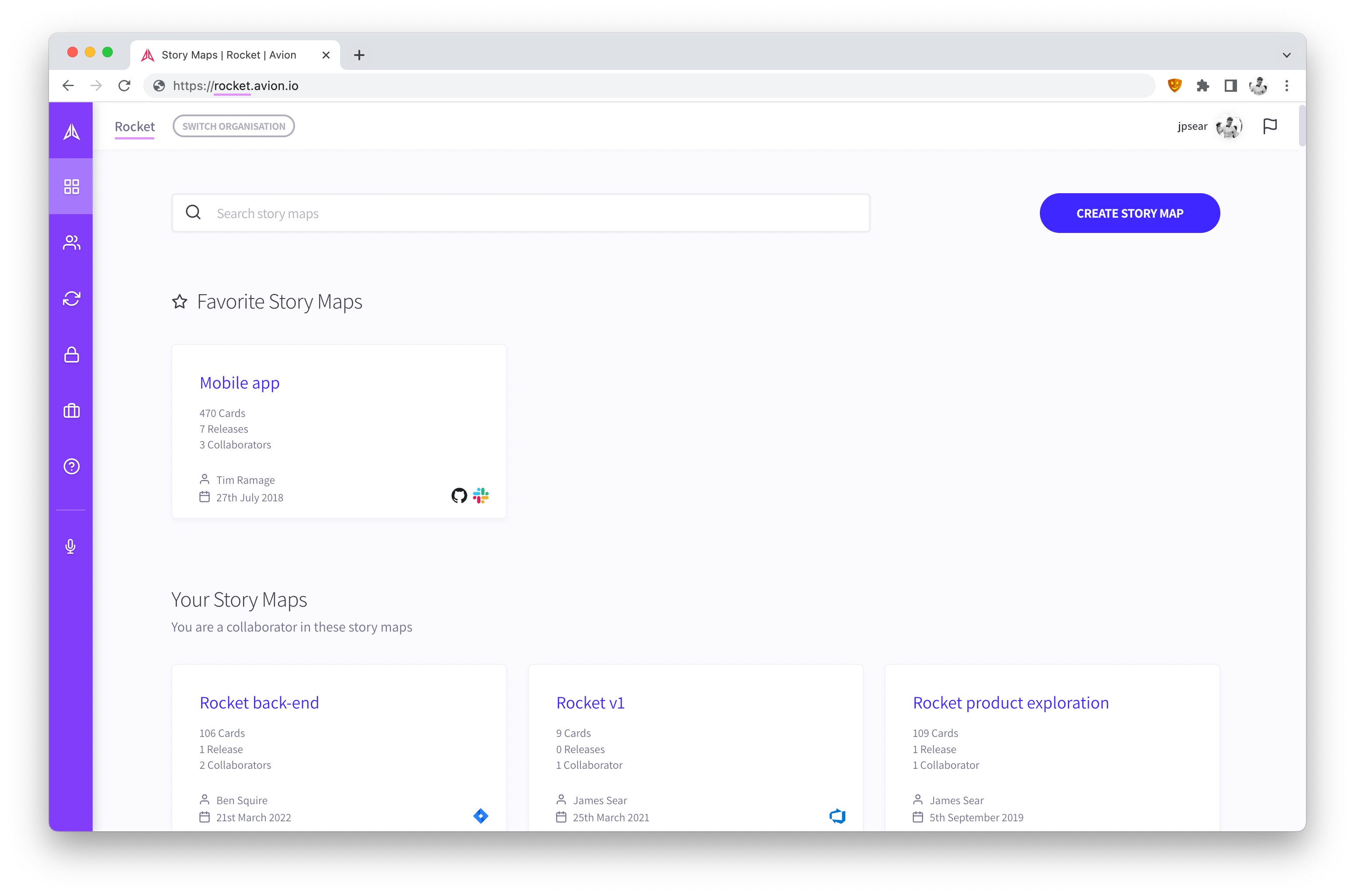Click the search magnifier icon
The height and width of the screenshot is (896, 1355).
[193, 212]
